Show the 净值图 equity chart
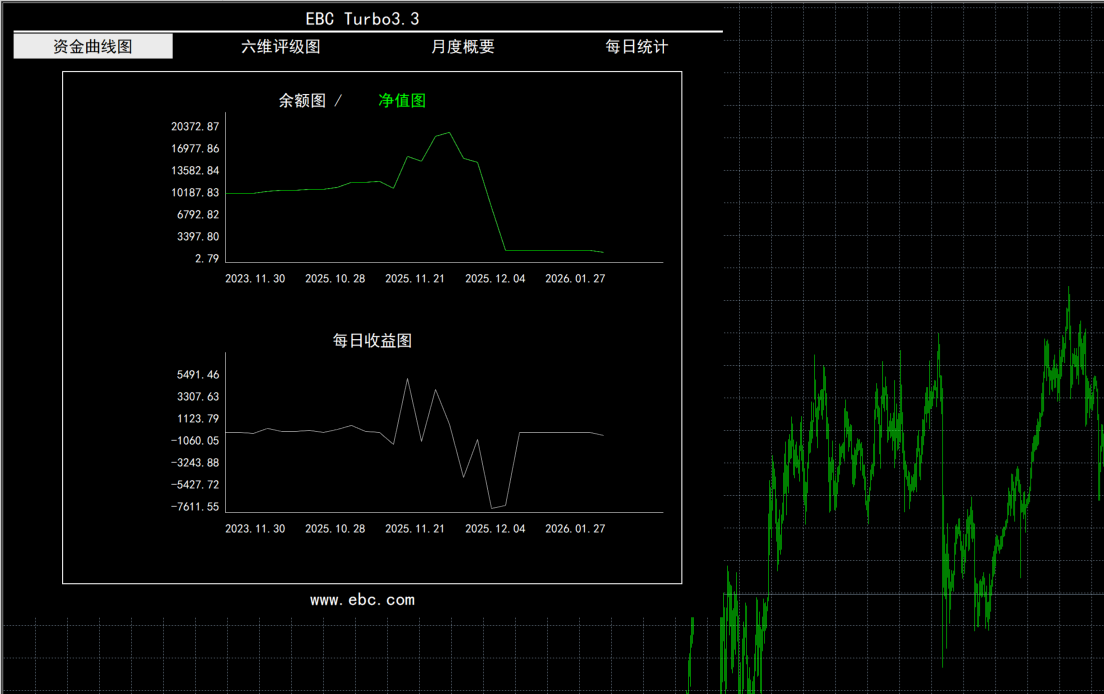This screenshot has width=1104, height=694. (x=402, y=101)
